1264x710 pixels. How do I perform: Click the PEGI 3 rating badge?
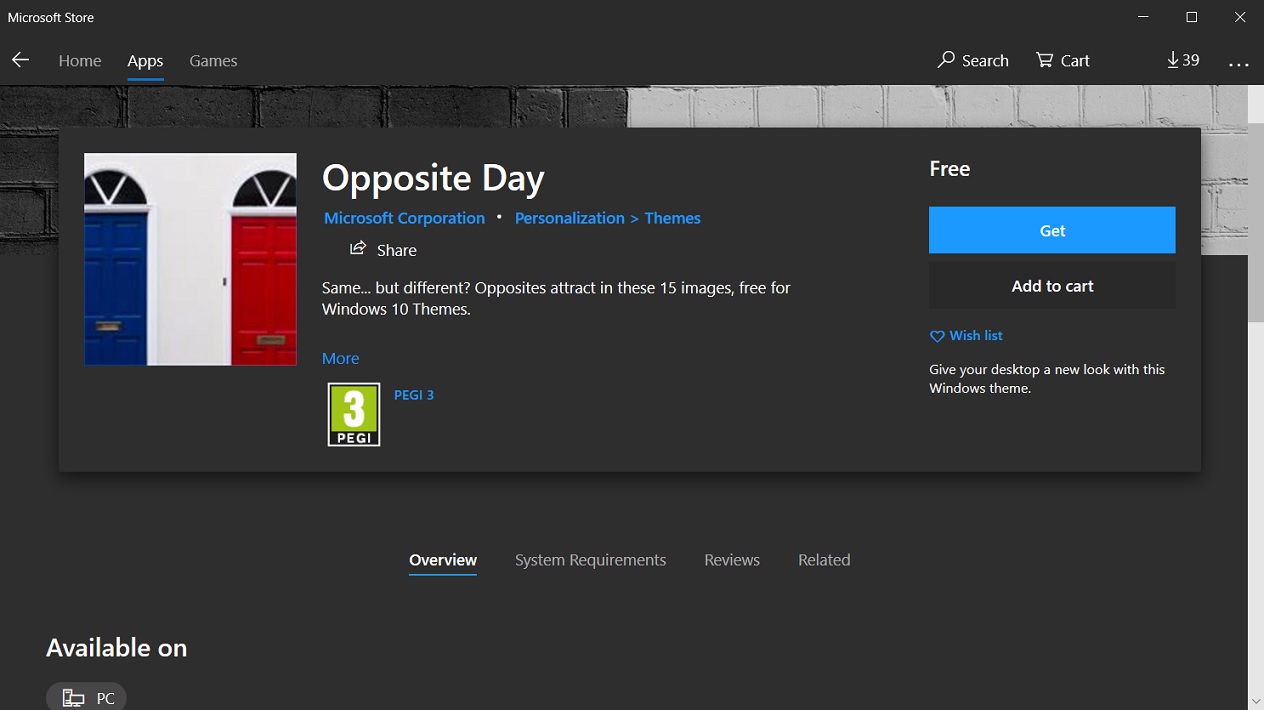(x=354, y=414)
